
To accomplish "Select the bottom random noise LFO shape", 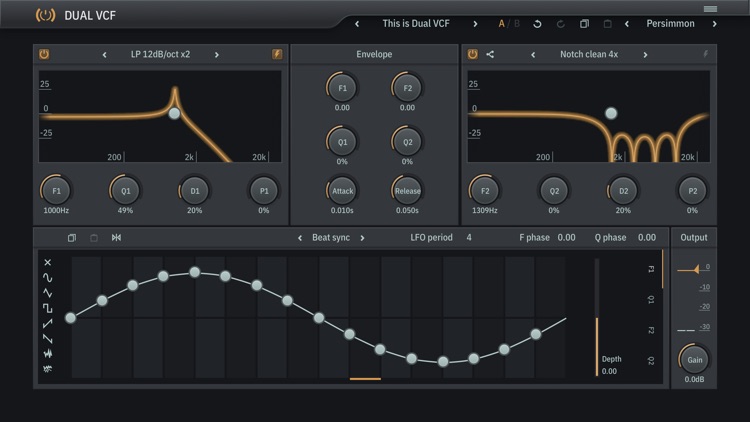I will (47, 368).
